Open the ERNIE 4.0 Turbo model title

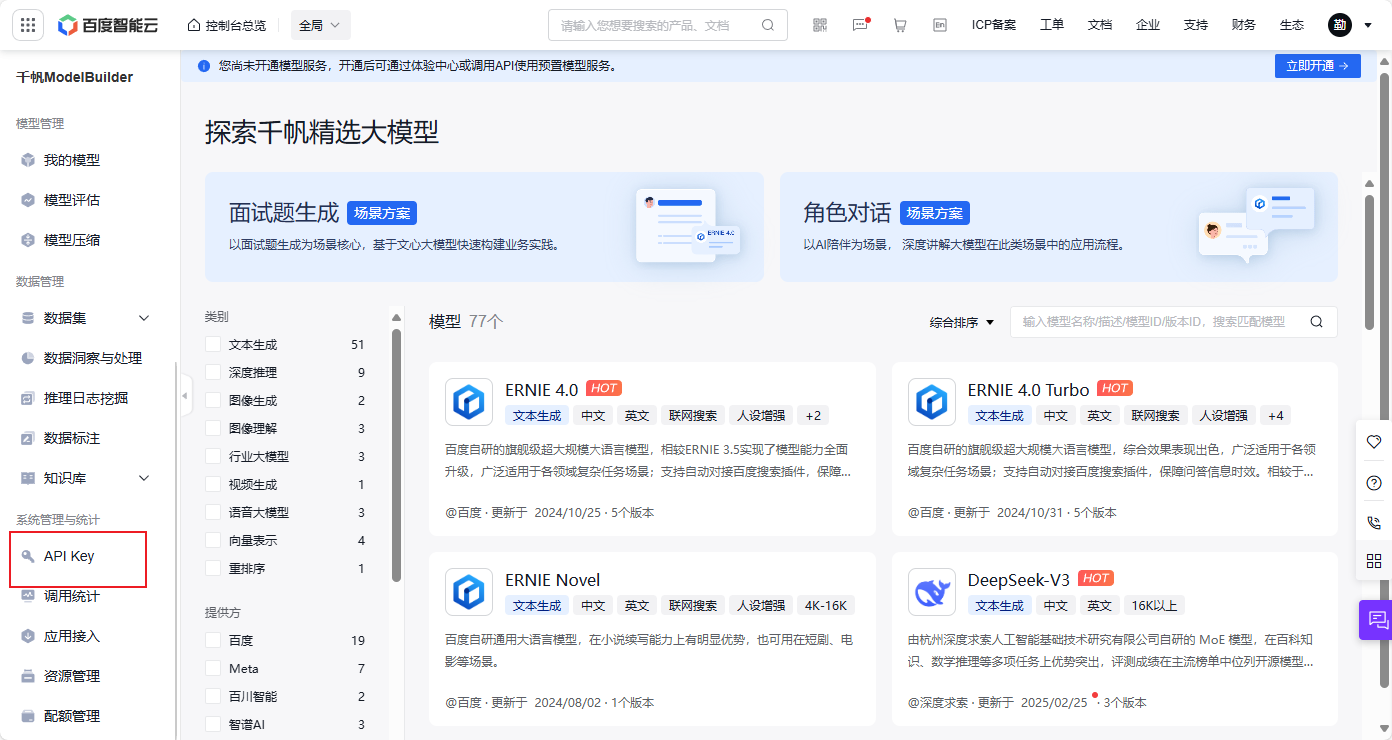point(1028,389)
